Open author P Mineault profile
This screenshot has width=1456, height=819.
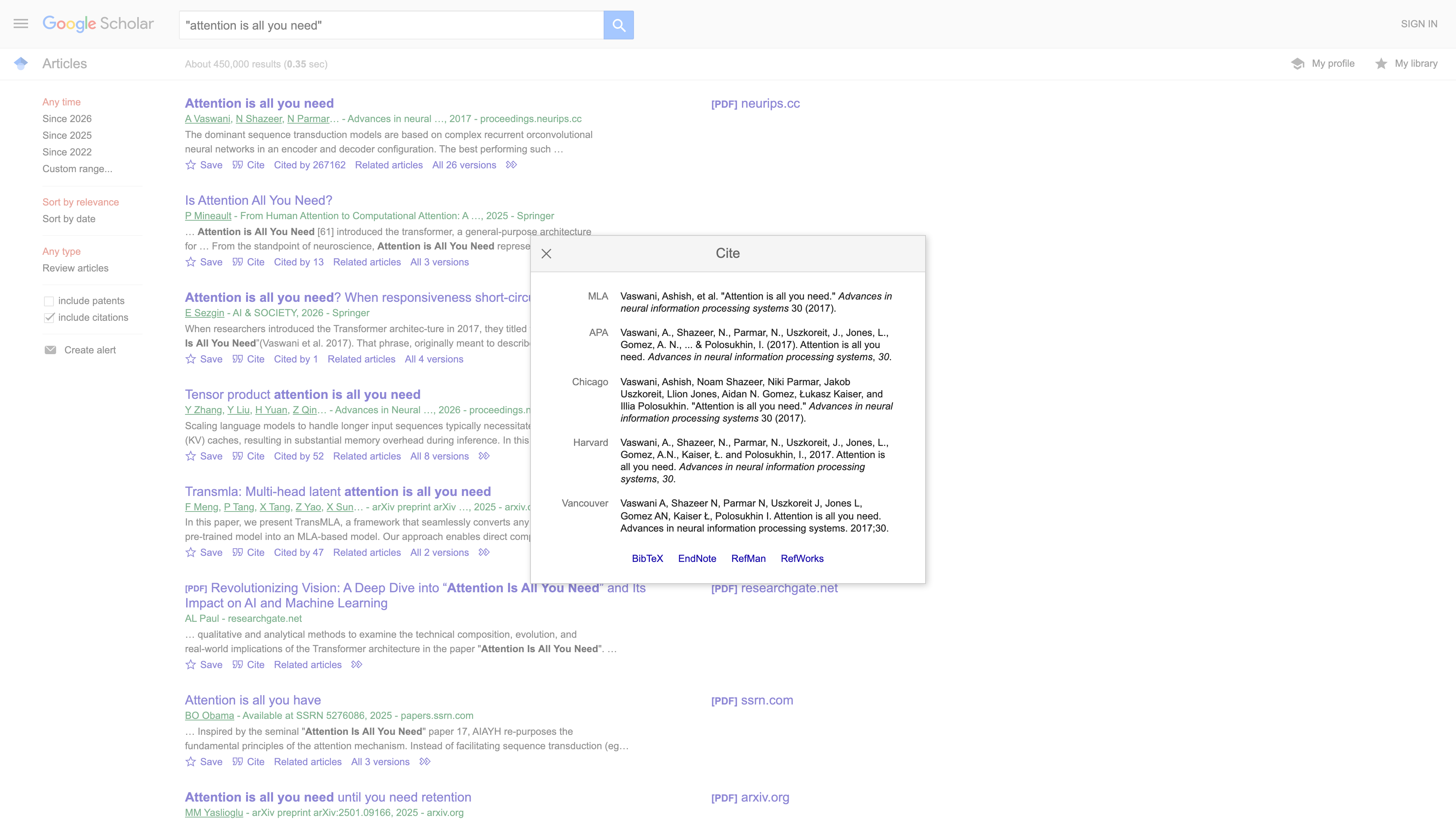click(x=208, y=216)
